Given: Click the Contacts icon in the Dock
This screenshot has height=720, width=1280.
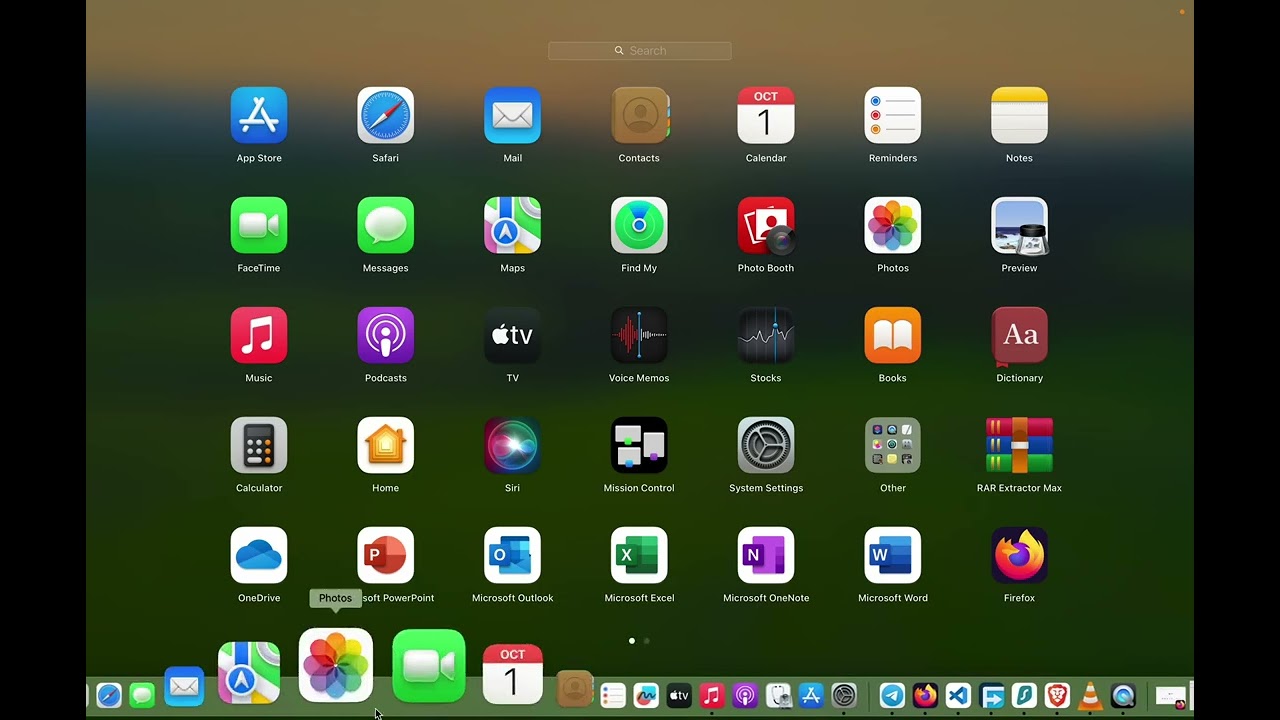Looking at the screenshot, I should 575,689.
